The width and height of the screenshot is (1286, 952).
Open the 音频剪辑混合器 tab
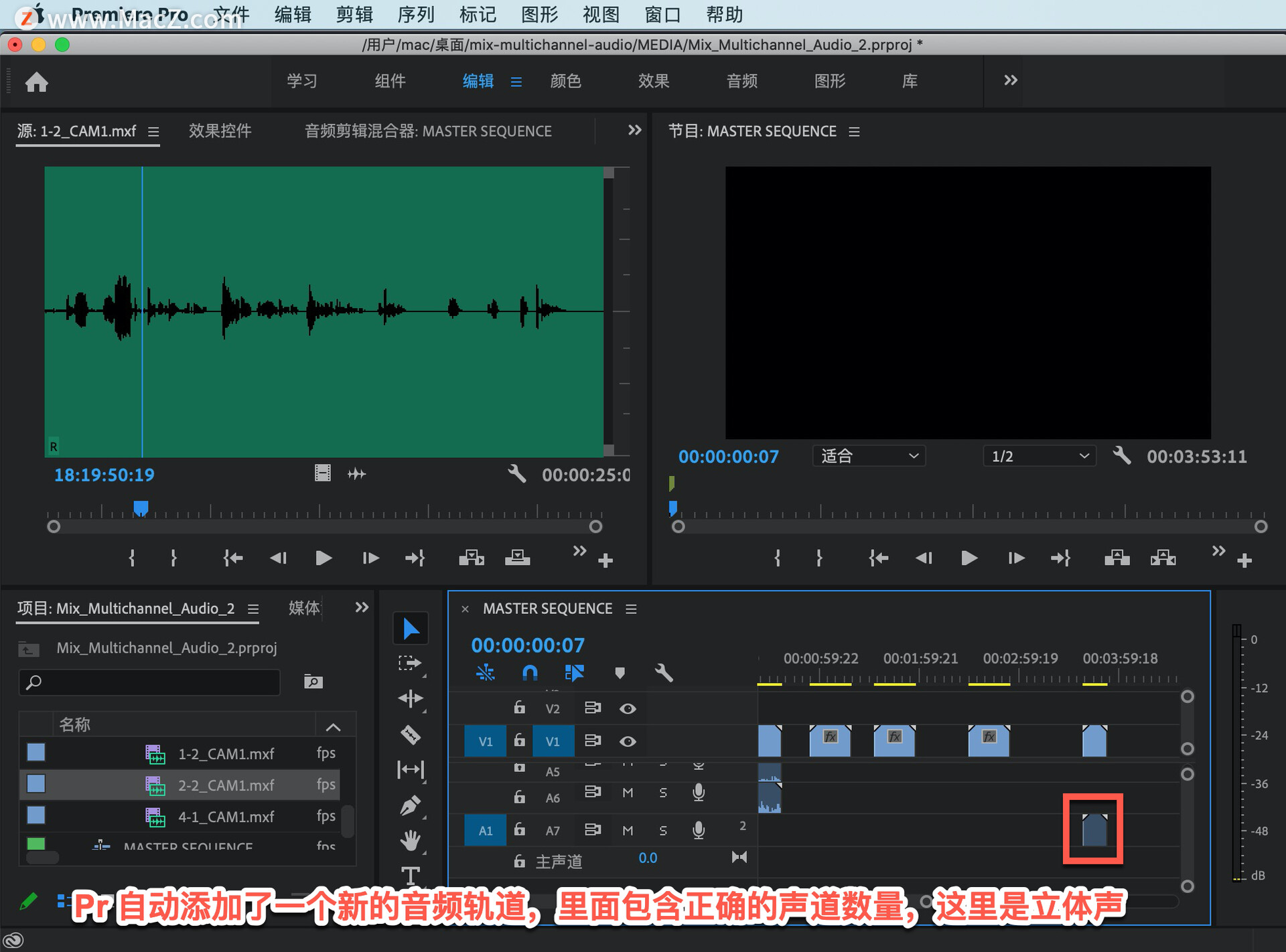[x=428, y=131]
